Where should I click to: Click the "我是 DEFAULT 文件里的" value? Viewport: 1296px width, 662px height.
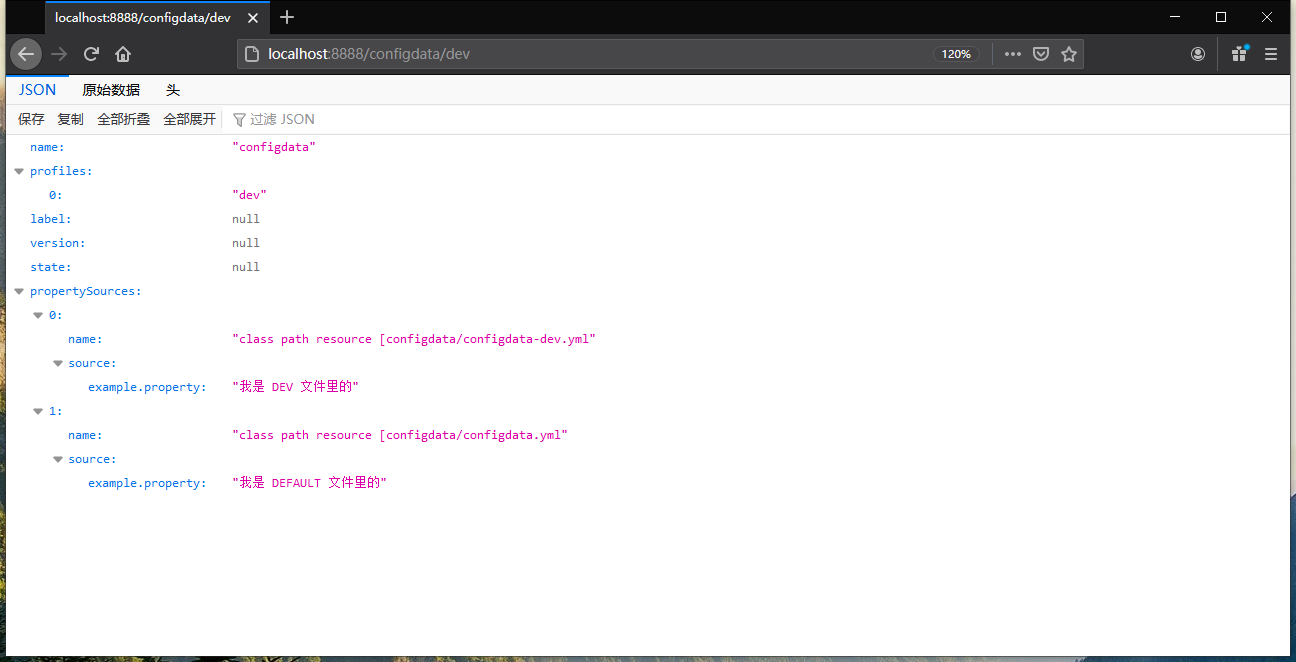coord(309,483)
